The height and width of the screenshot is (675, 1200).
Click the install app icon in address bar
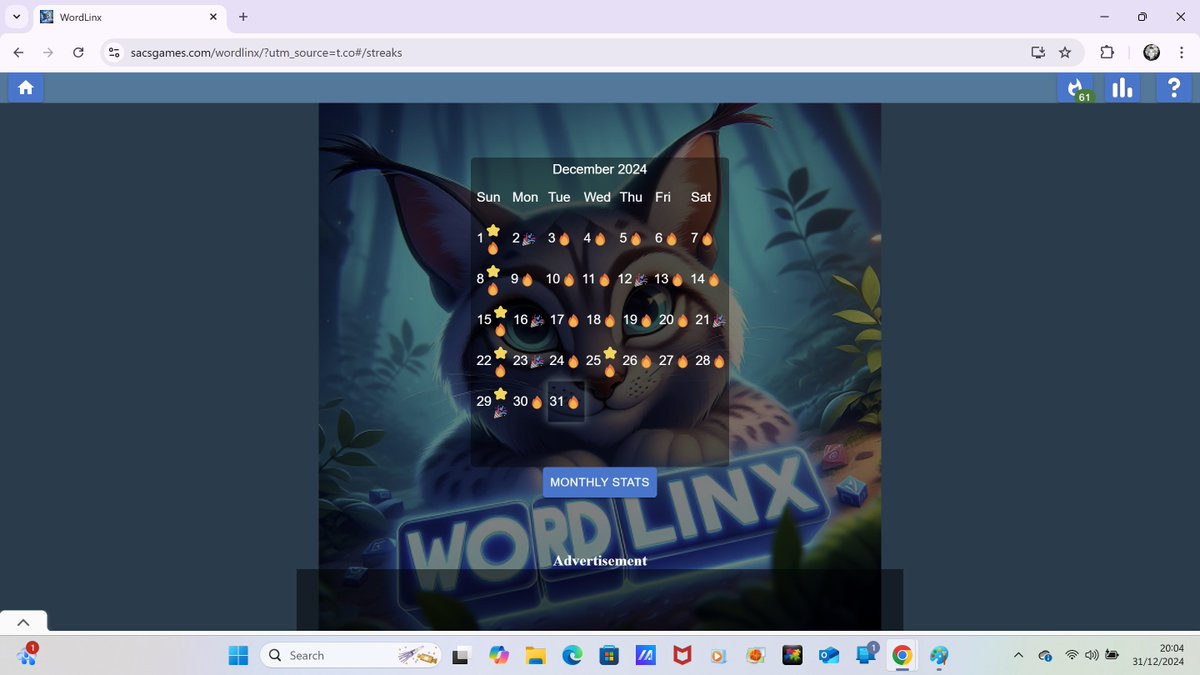(1037, 52)
